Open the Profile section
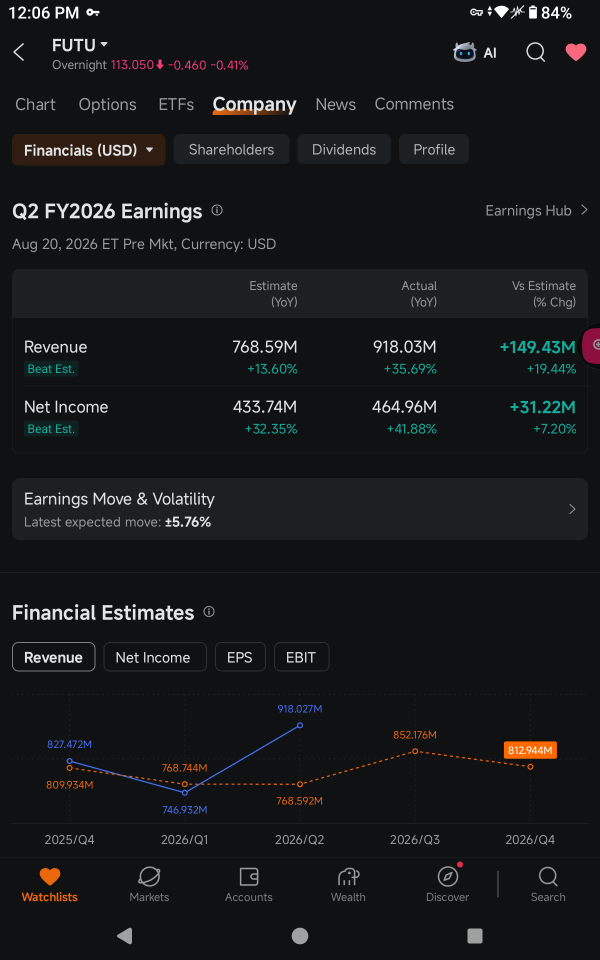Viewport: 600px width, 960px height. tap(434, 150)
